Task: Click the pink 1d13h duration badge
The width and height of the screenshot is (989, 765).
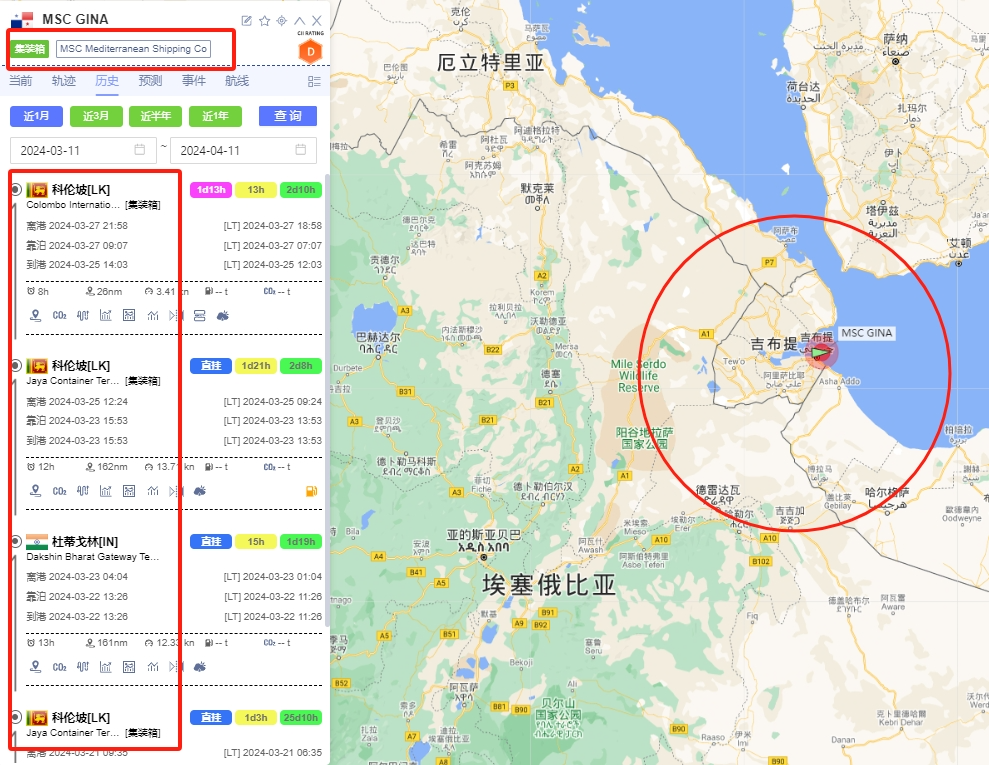Action: 211,190
